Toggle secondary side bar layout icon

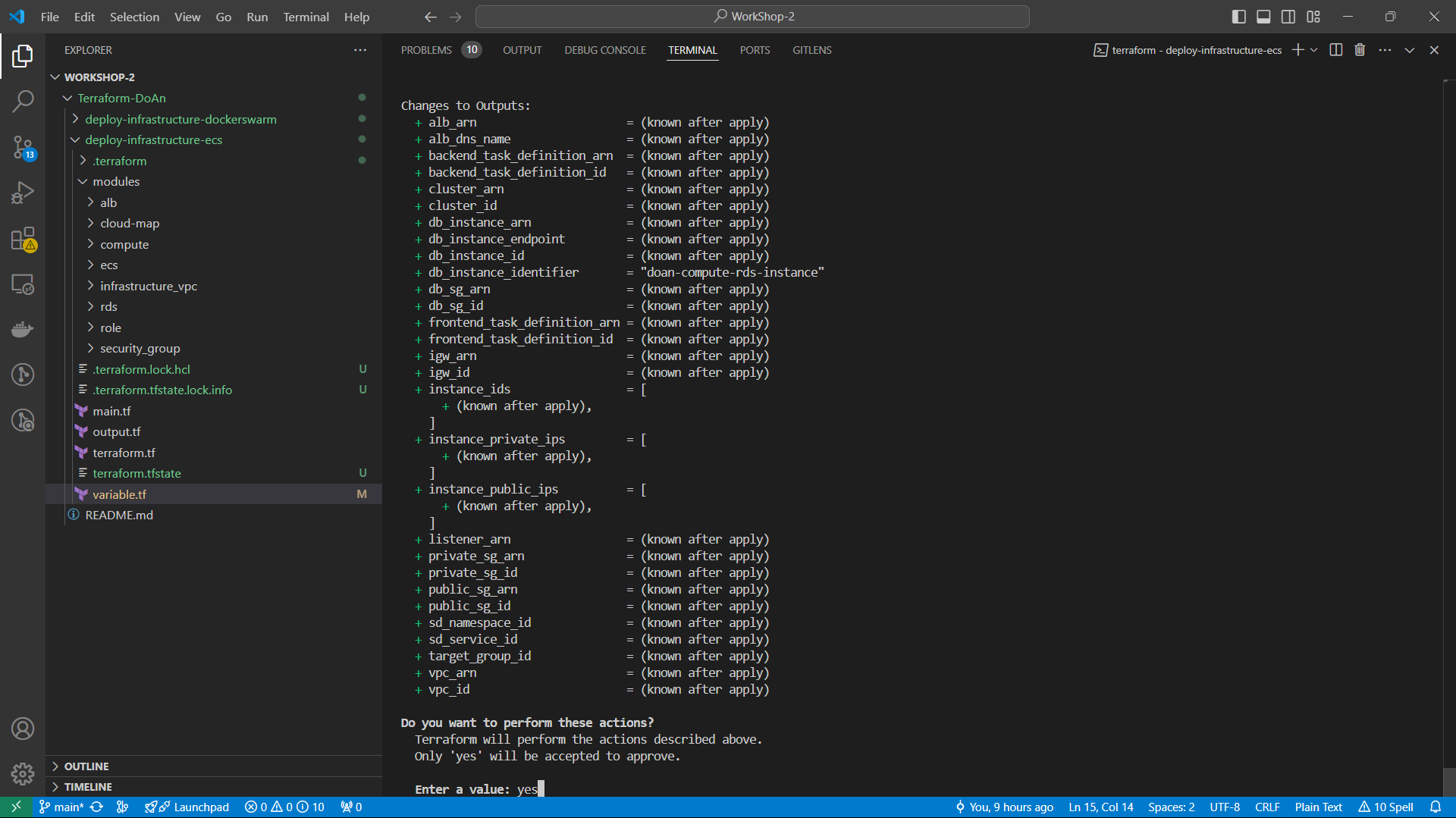[x=1288, y=17]
